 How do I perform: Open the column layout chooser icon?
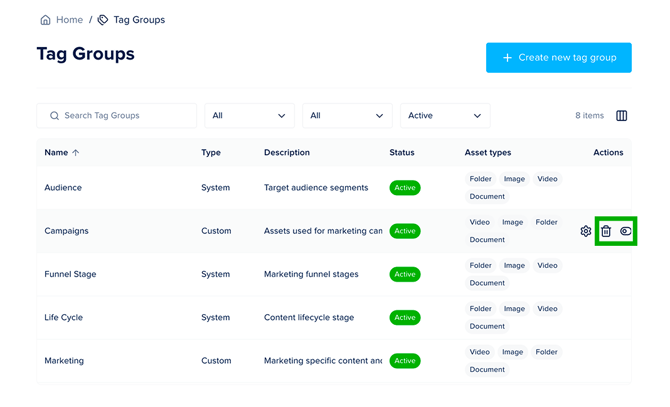[621, 116]
